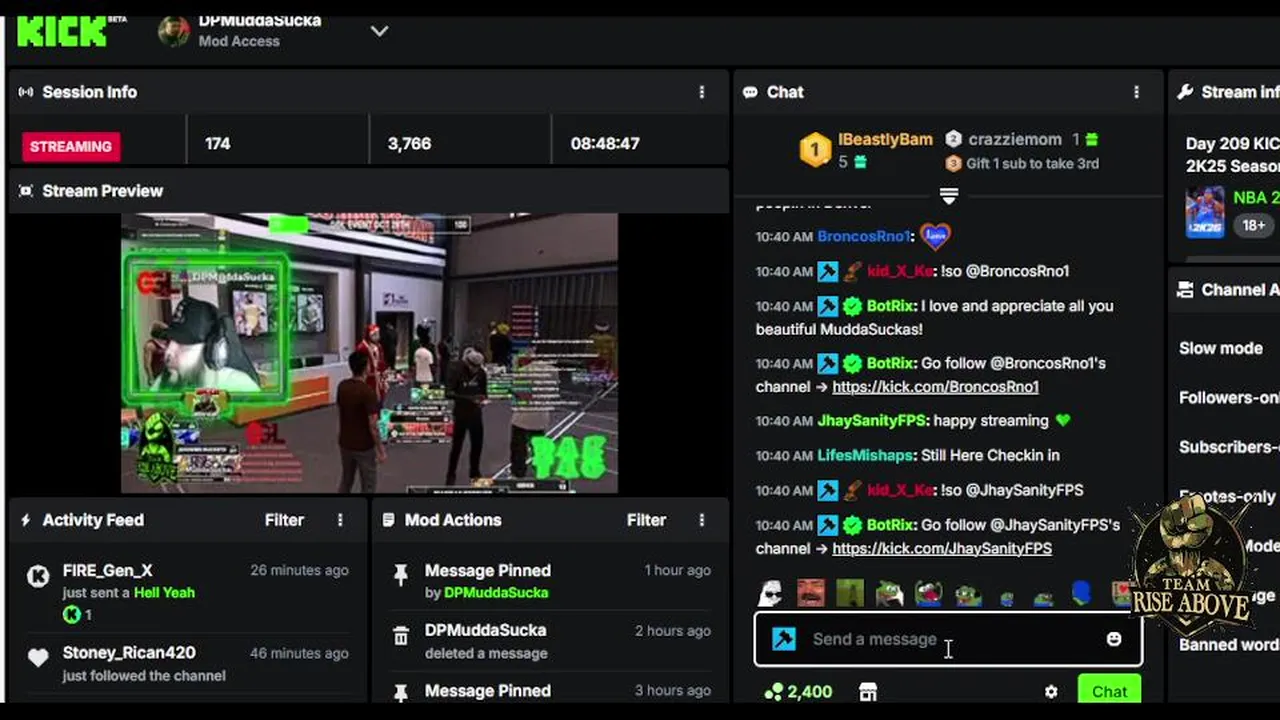The image size is (1280, 720).
Task: Open the Activity Feed options menu
Action: point(340,520)
